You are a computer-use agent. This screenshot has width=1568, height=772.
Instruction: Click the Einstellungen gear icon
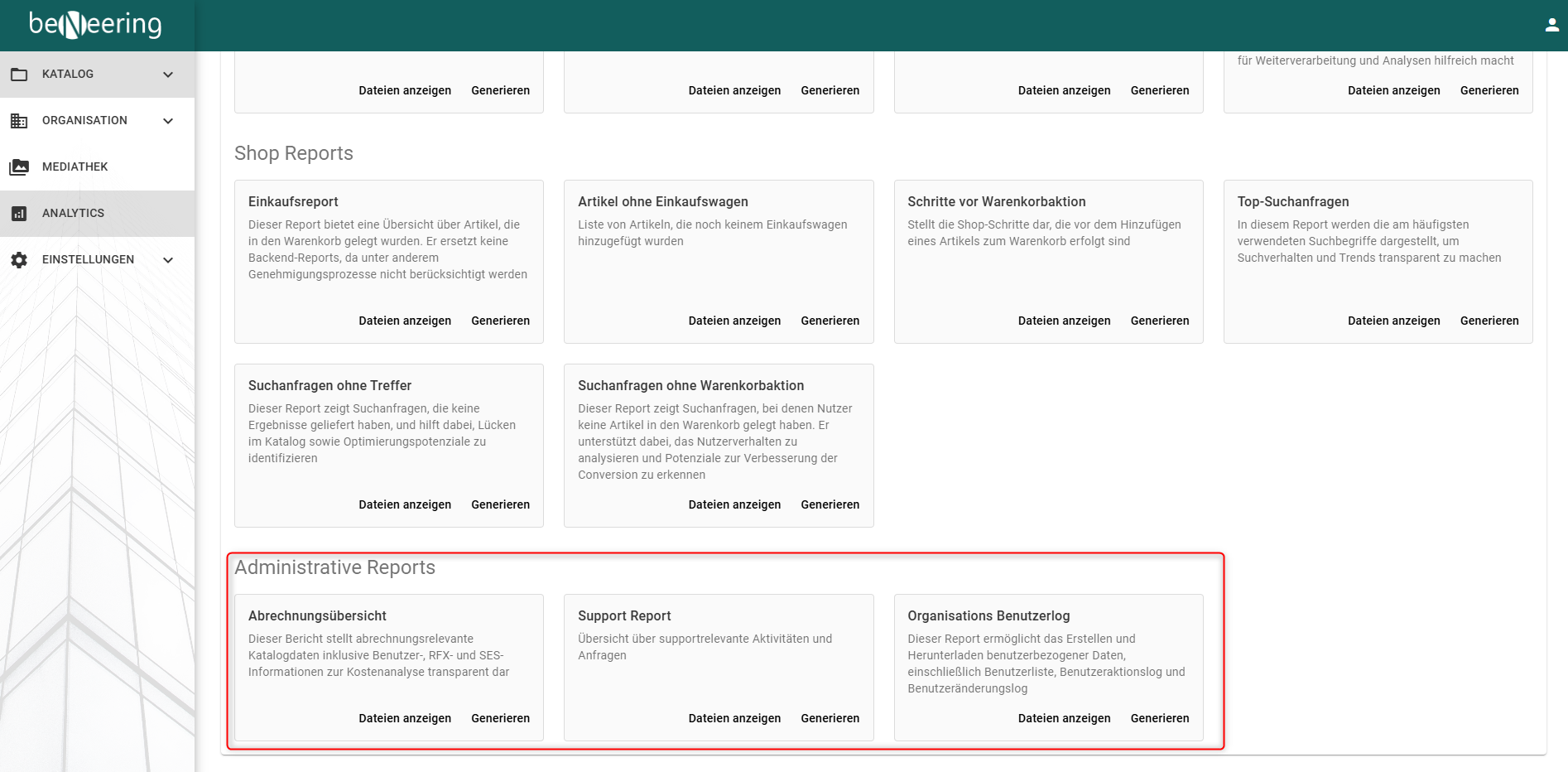pos(19,260)
